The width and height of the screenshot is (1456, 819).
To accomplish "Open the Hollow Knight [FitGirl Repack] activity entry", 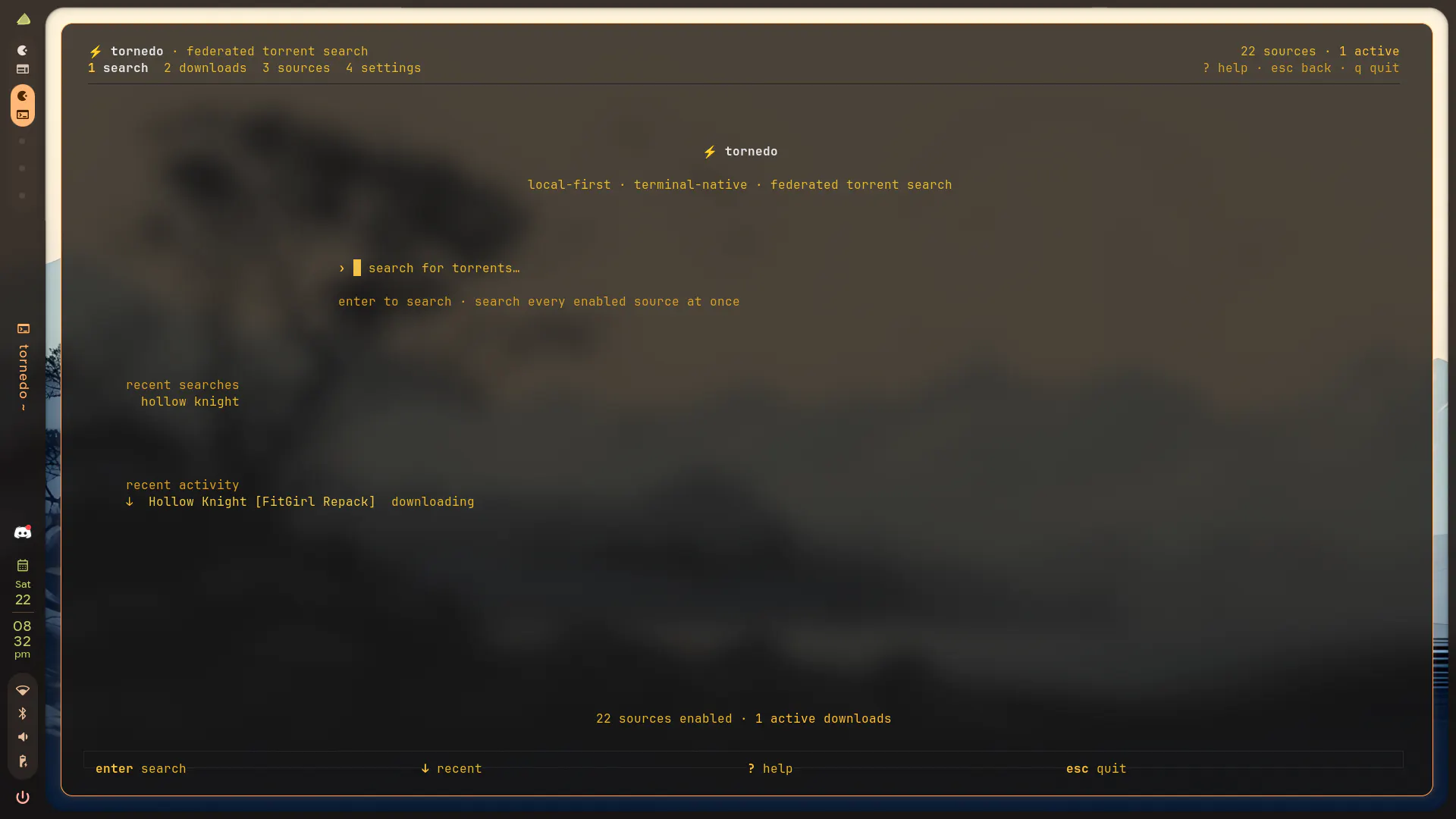I will (262, 502).
